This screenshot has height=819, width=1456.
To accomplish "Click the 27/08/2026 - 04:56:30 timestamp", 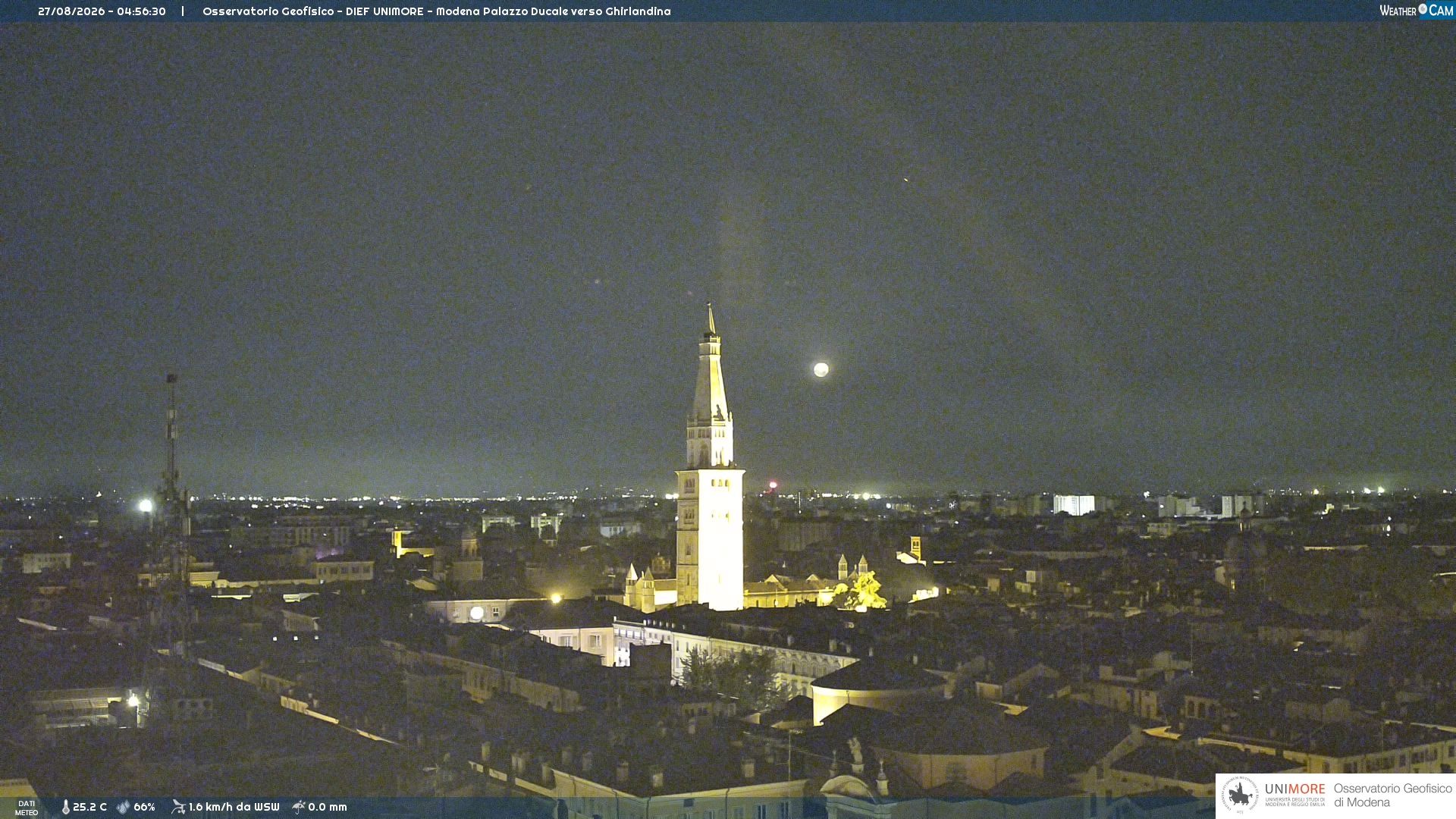I will pyautogui.click(x=102, y=11).
